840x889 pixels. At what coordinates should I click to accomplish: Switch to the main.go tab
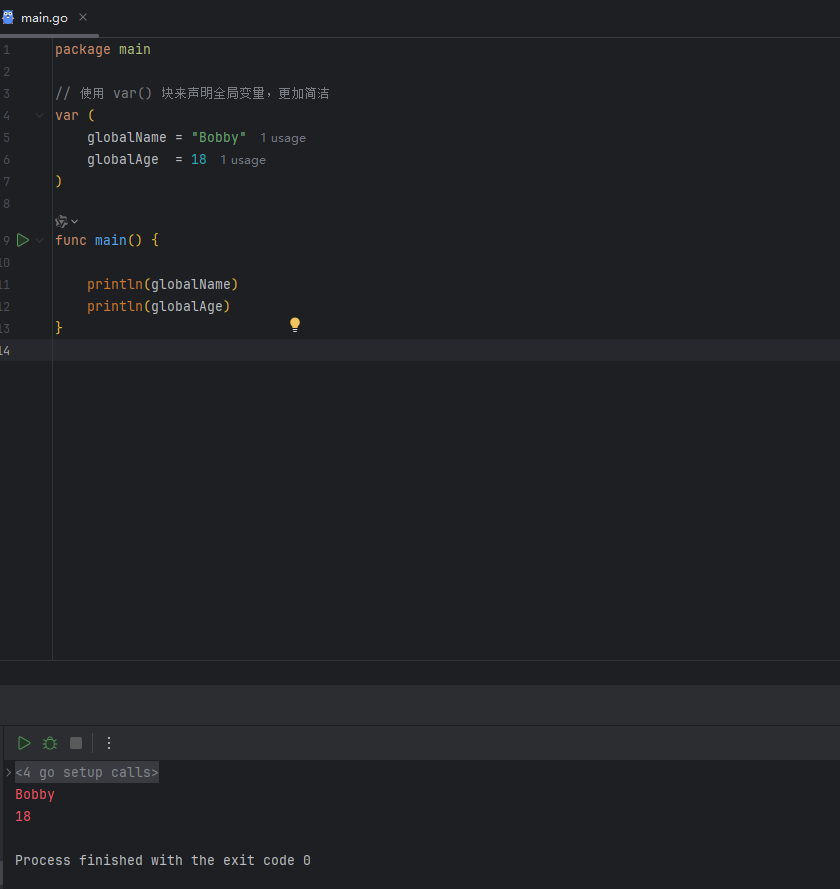(x=44, y=18)
